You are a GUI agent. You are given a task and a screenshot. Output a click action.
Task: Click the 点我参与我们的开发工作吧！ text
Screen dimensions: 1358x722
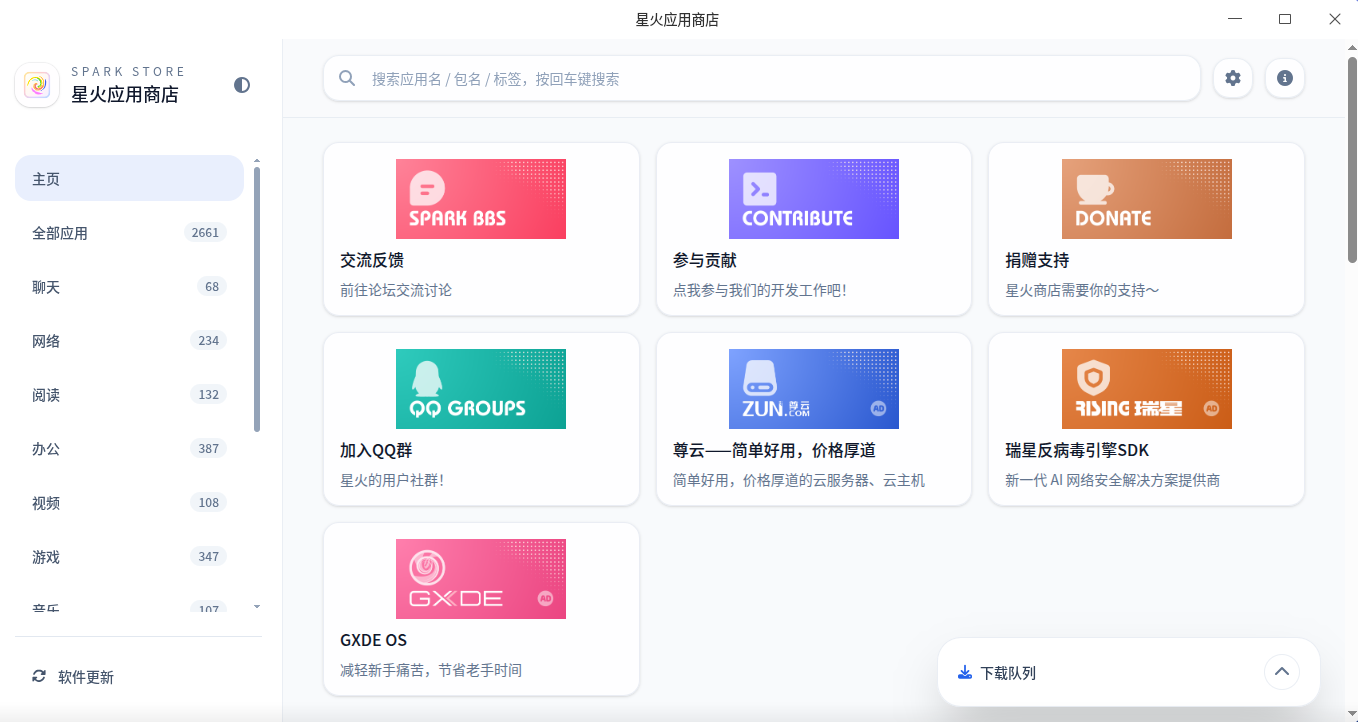[760, 290]
